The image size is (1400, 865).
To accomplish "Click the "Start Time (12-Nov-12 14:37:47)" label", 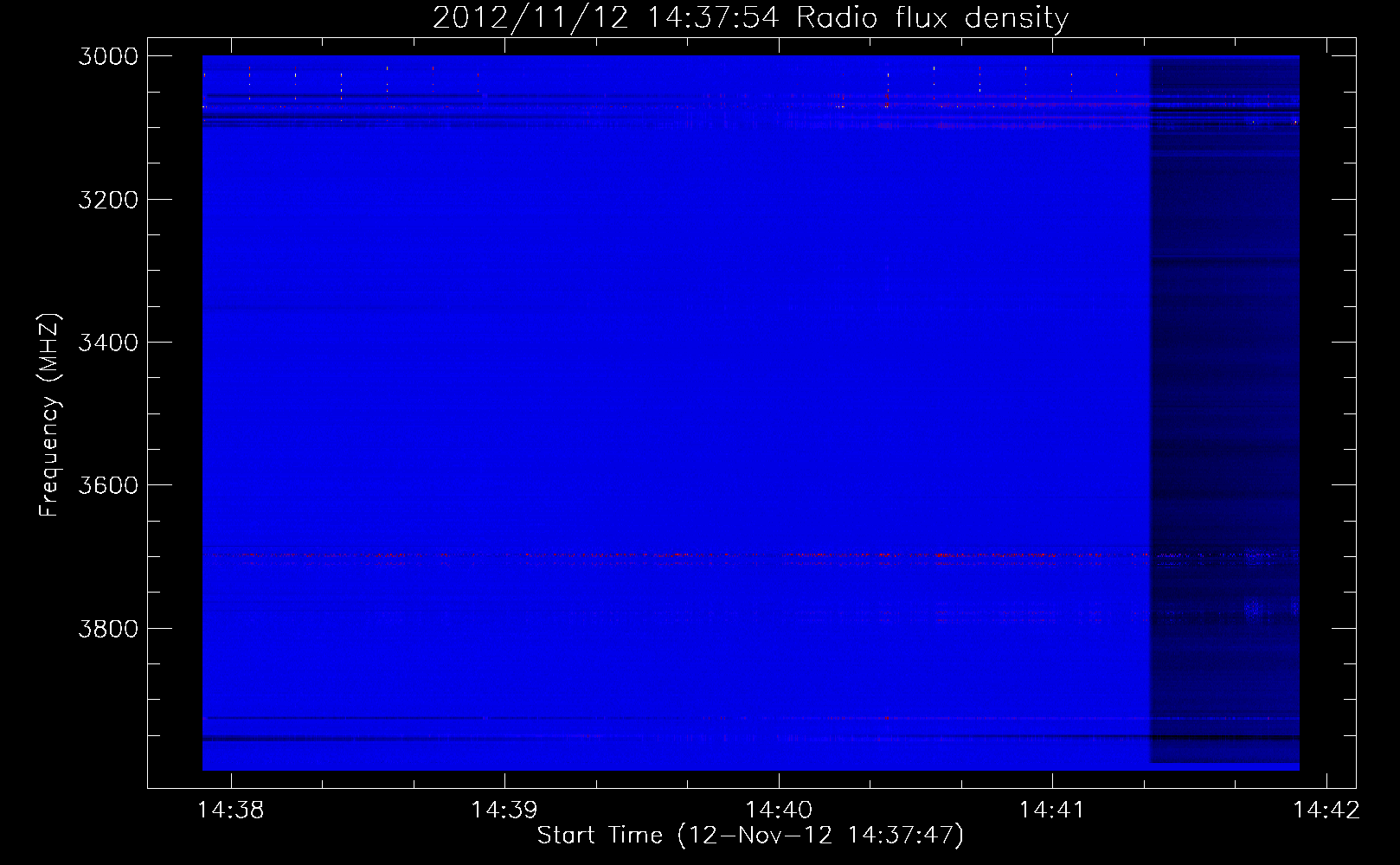I will click(750, 836).
